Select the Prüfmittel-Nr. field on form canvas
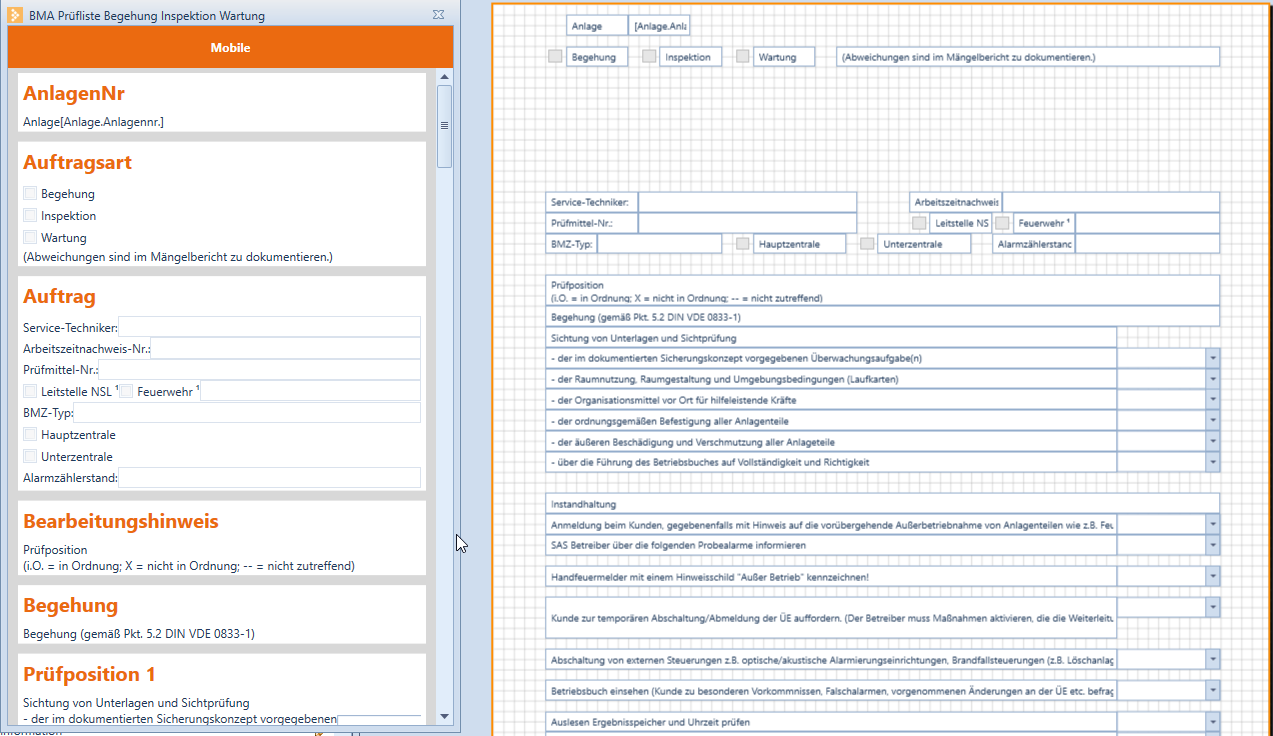Image resolution: width=1273 pixels, height=736 pixels. pos(746,223)
